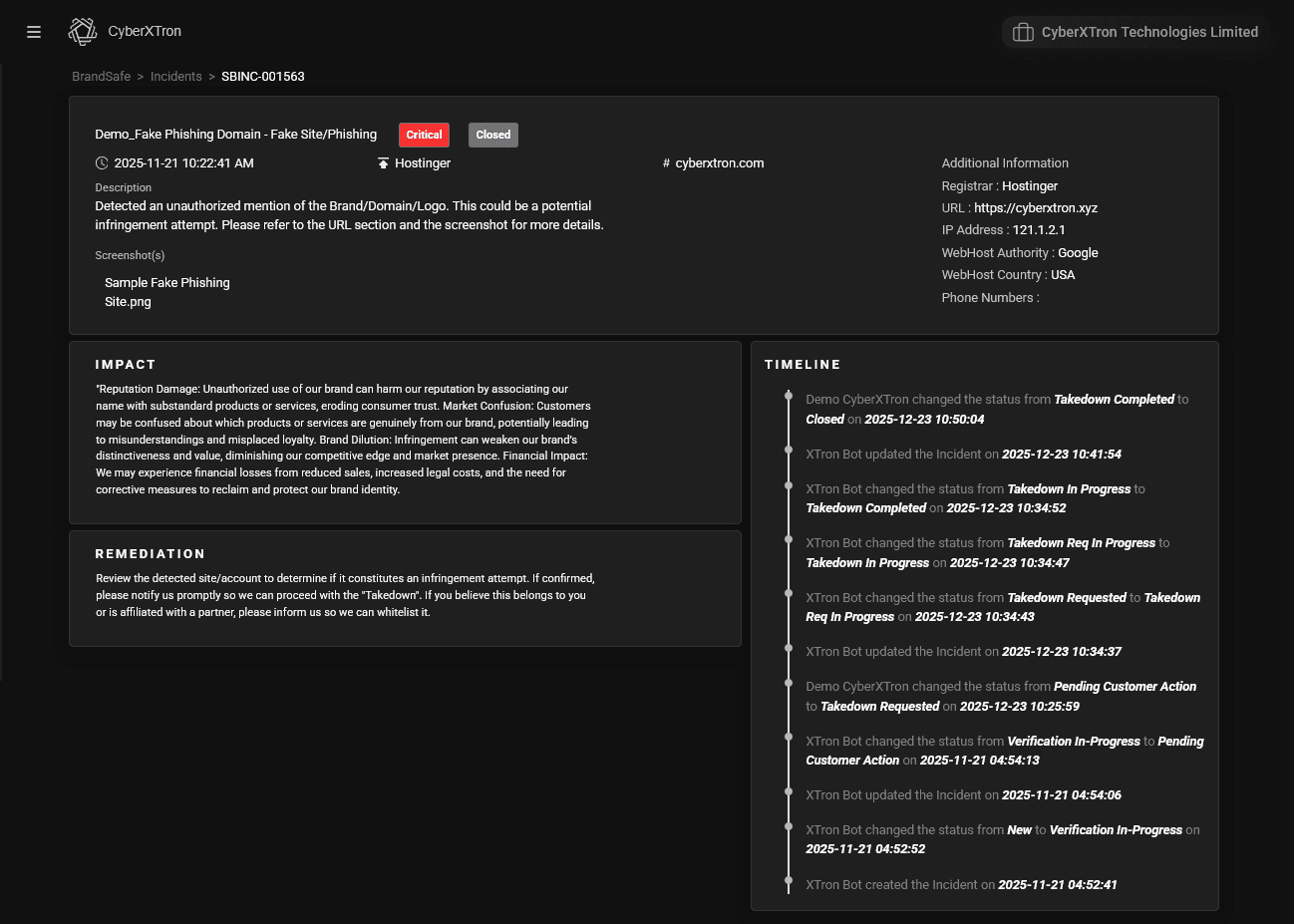Select the SBINC-001563 breadcrumb item
Screen dimensions: 1294x924
262,76
